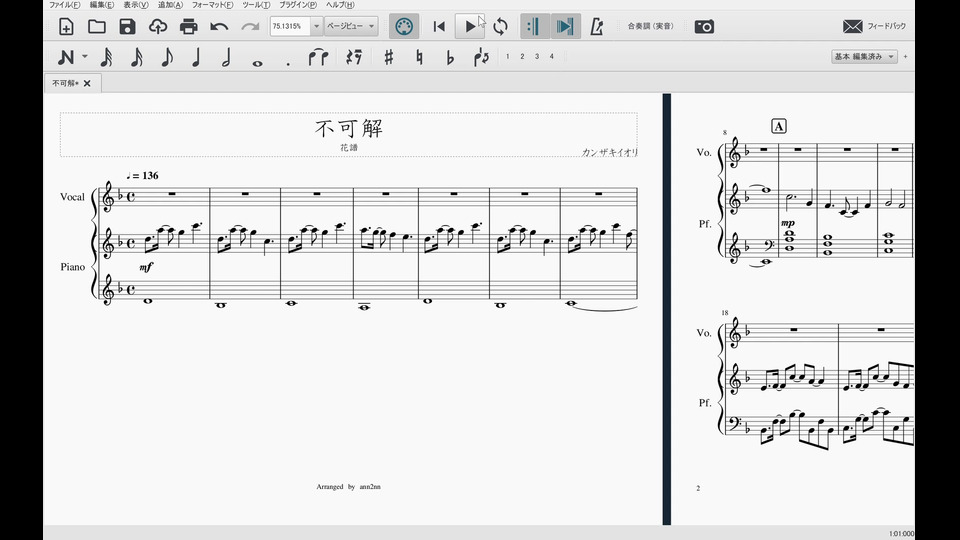The height and width of the screenshot is (540, 960).
Task: Open the ページビュー view mode dropdown
Action: coord(350,26)
